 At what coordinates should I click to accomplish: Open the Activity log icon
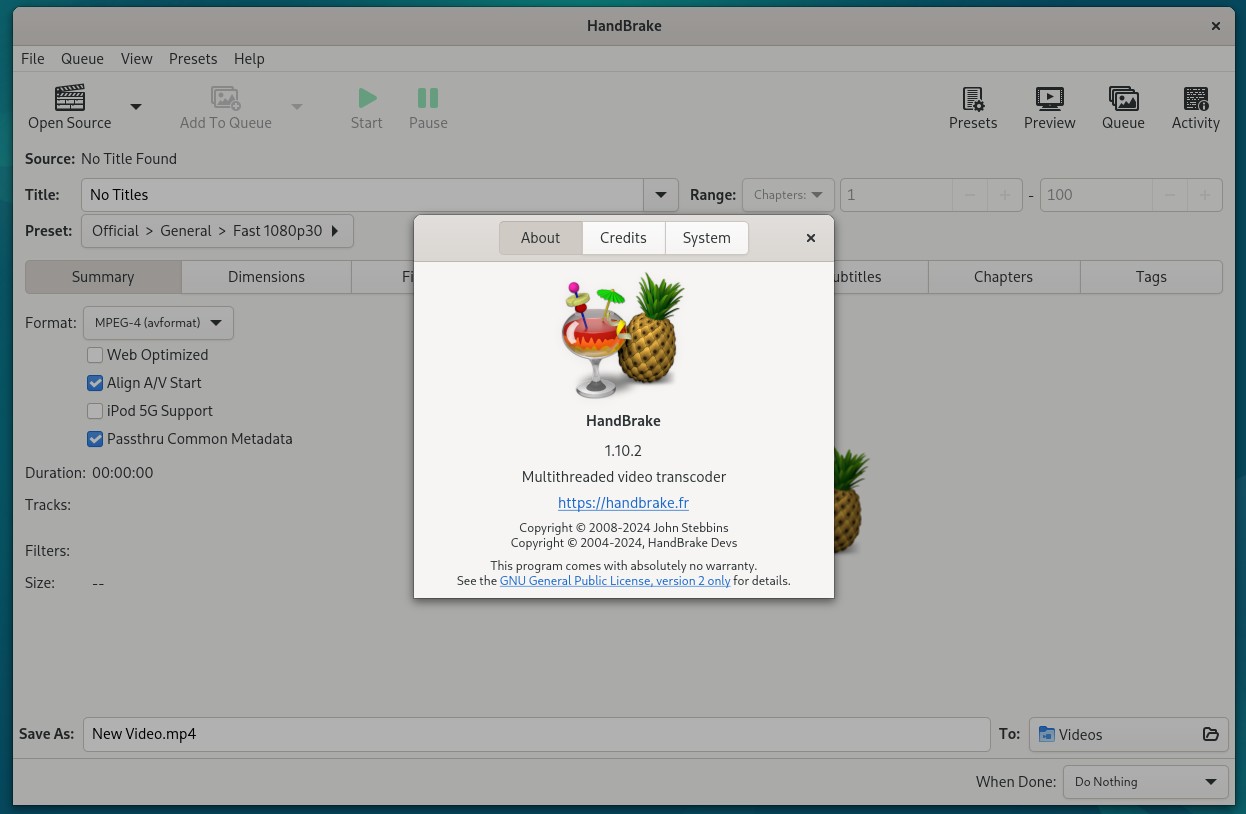coord(1196,98)
